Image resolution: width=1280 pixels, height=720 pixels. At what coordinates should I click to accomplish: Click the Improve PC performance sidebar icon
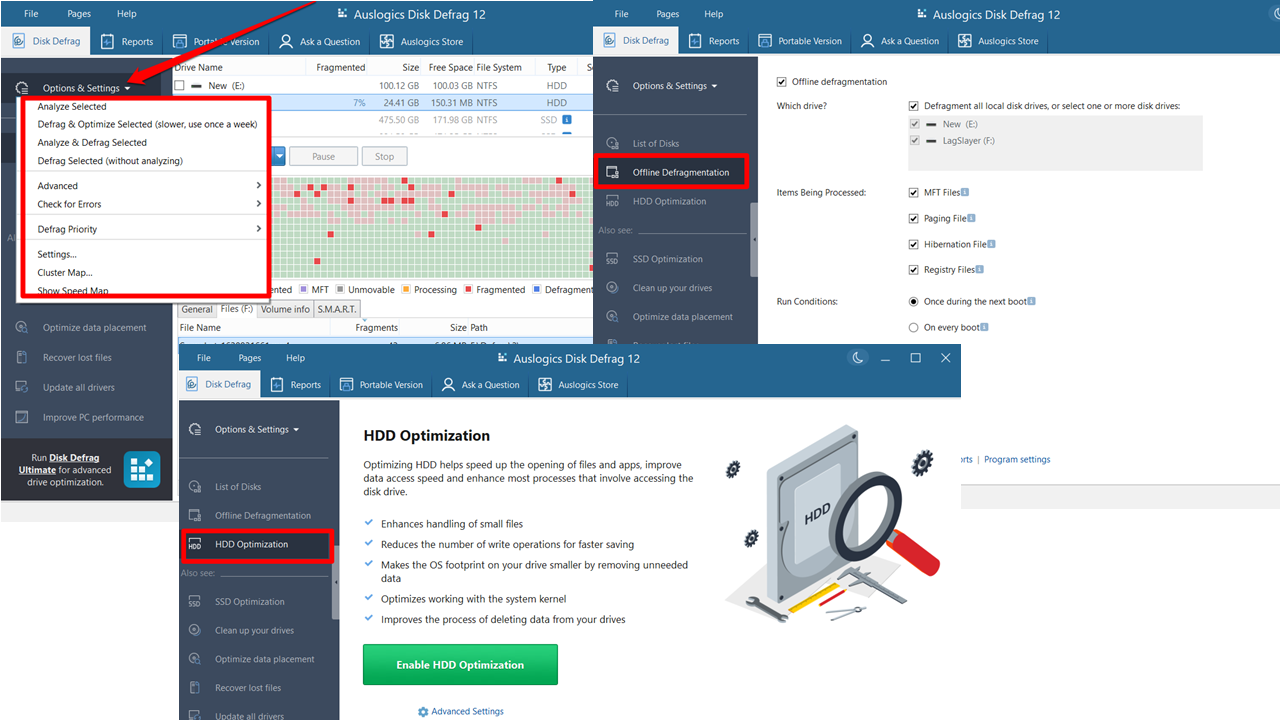click(x=22, y=417)
